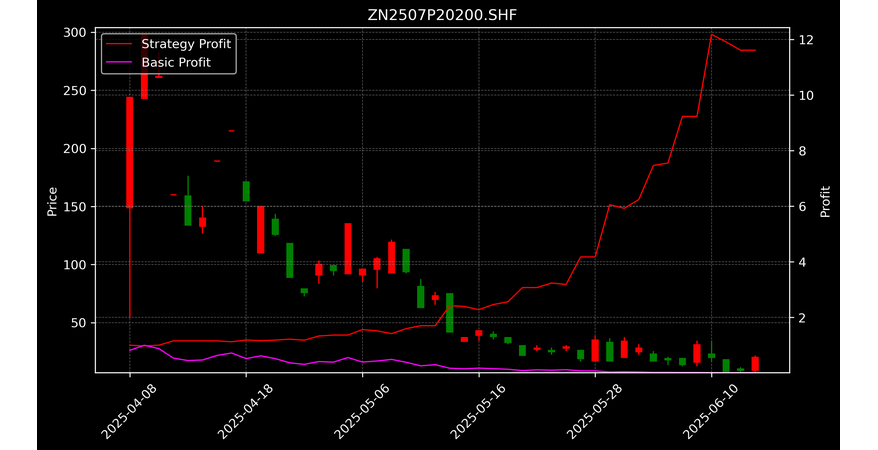Click the 2 profit tick label
The height and width of the screenshot is (450, 878).
(x=802, y=318)
